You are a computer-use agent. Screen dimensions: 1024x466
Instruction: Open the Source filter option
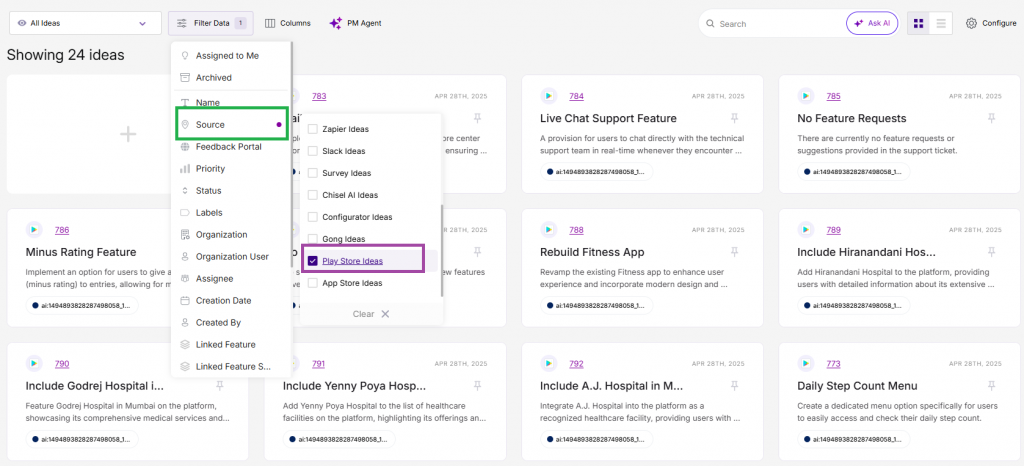pyautogui.click(x=231, y=125)
